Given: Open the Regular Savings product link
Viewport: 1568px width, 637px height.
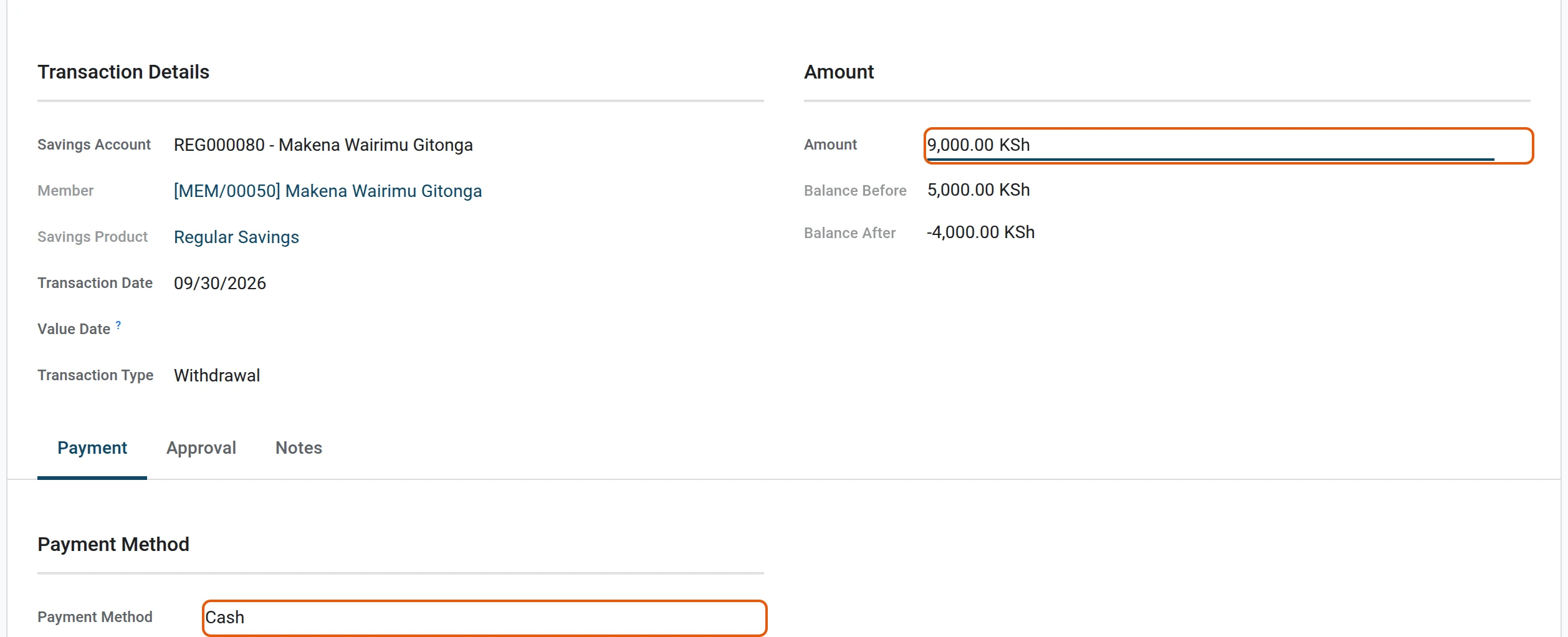Looking at the screenshot, I should point(236,237).
